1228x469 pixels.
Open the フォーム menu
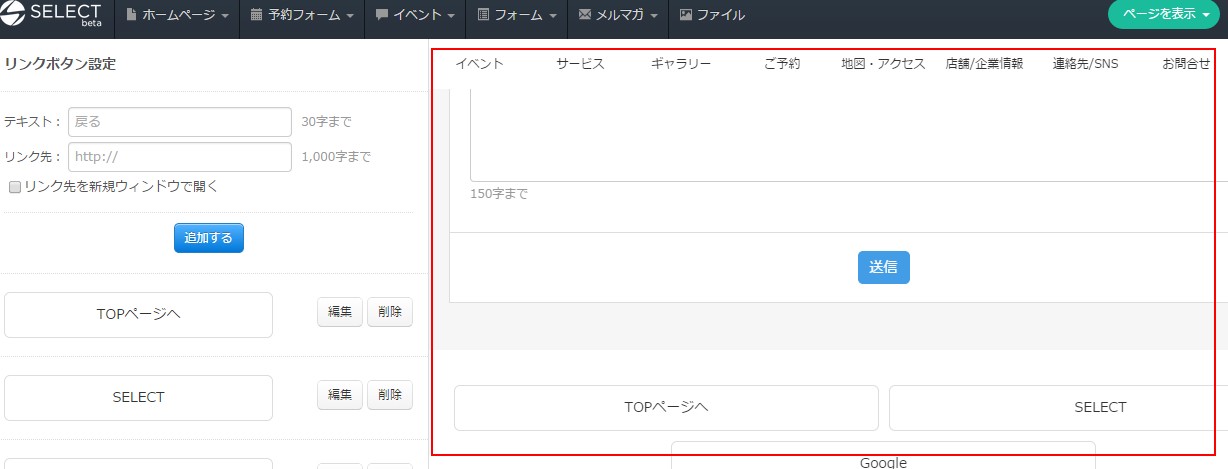[x=517, y=15]
